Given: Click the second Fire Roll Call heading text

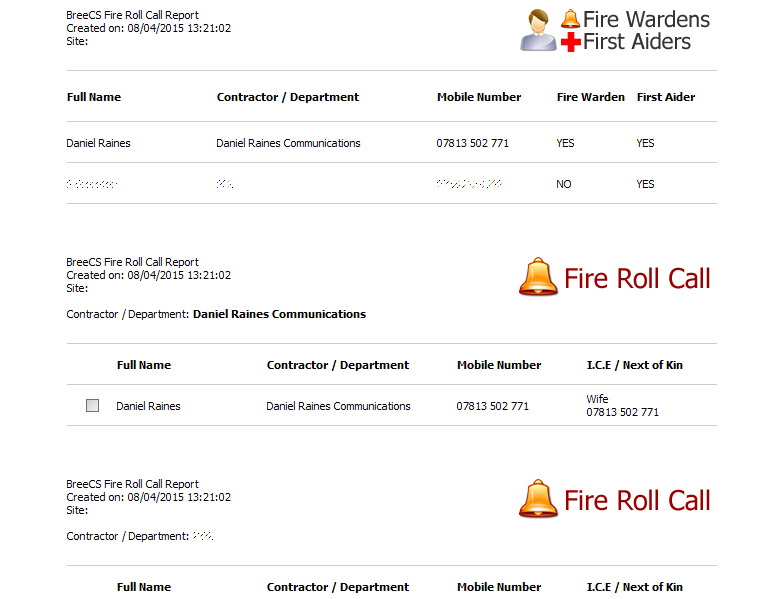Looking at the screenshot, I should click(x=637, y=500).
